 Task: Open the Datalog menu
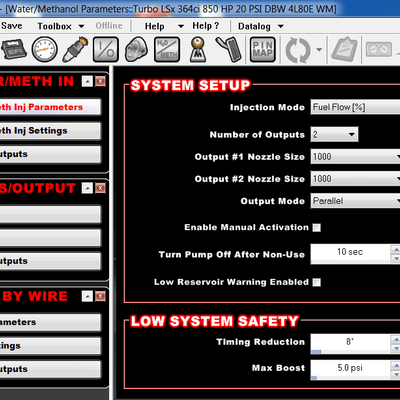261,26
